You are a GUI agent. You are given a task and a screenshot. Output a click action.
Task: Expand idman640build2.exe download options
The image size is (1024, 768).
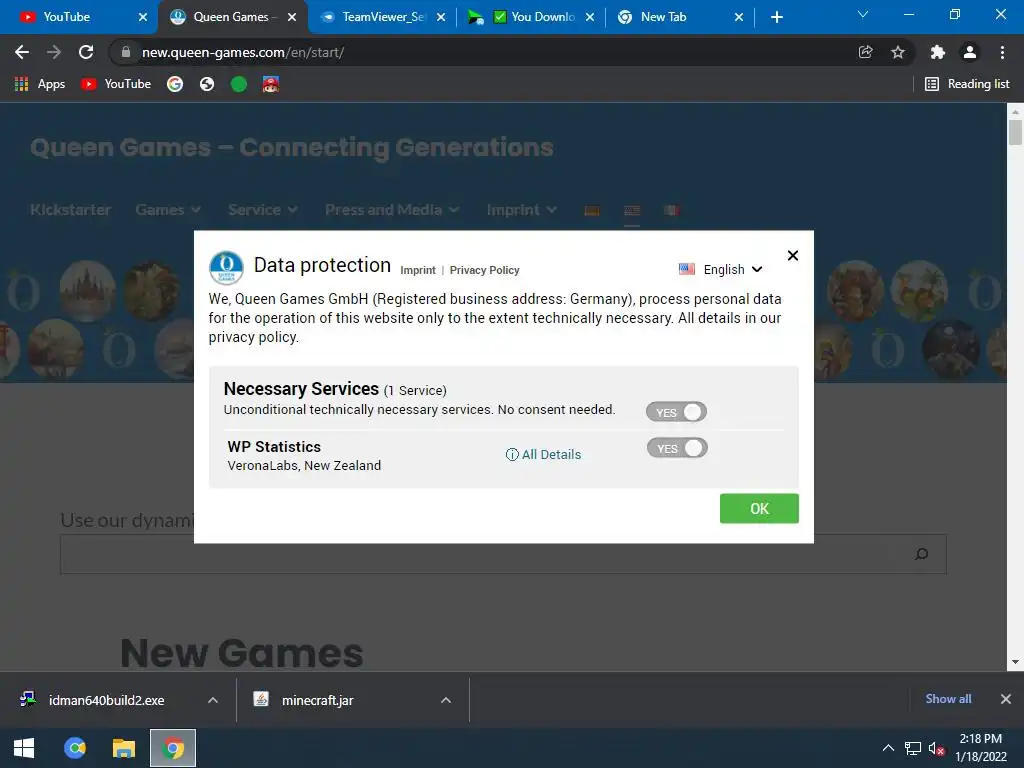point(213,700)
